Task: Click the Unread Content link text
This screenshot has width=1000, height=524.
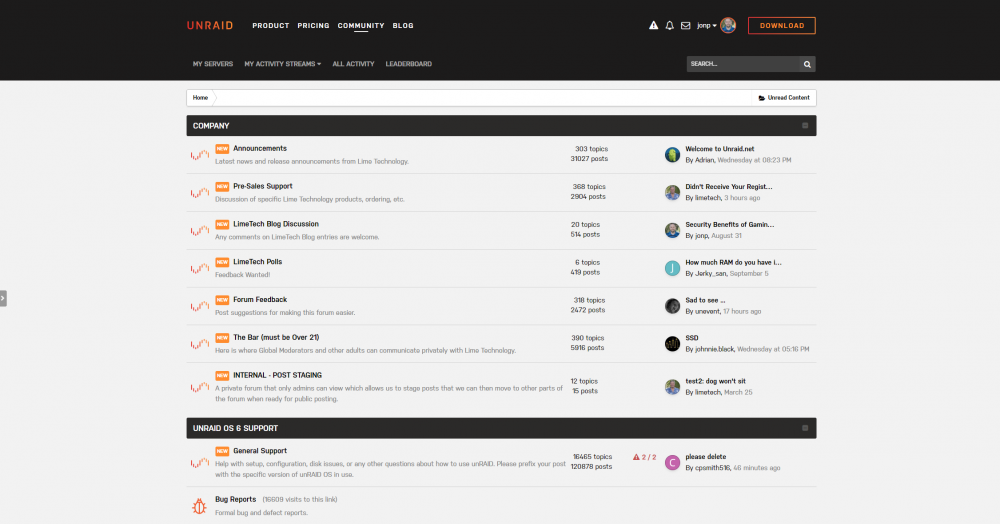Action: point(788,98)
